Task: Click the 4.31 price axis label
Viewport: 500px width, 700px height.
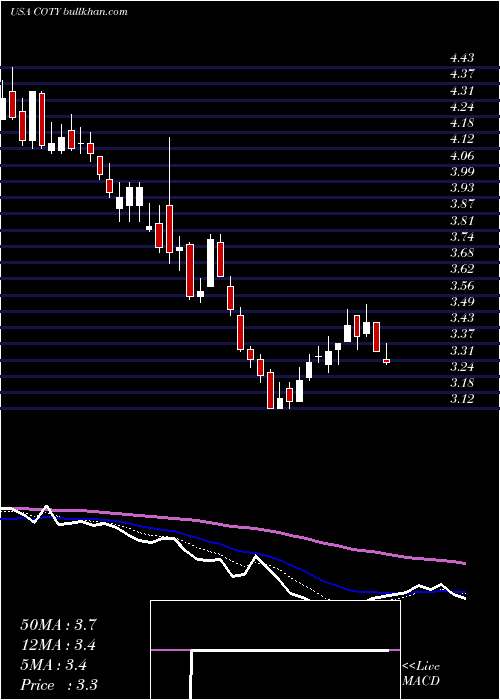Action: [x=462, y=91]
